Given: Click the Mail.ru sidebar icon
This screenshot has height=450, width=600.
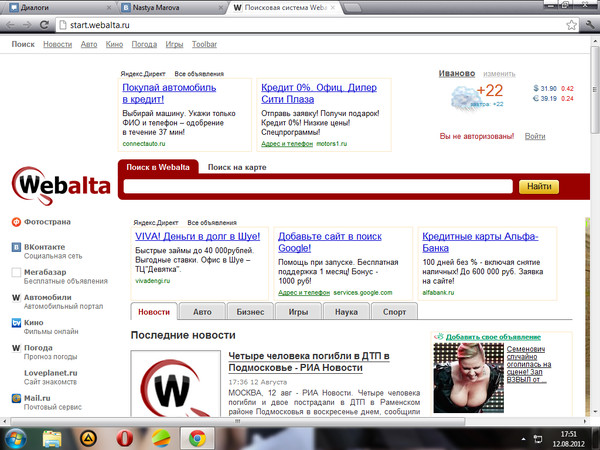Looking at the screenshot, I should pyautogui.click(x=16, y=398).
